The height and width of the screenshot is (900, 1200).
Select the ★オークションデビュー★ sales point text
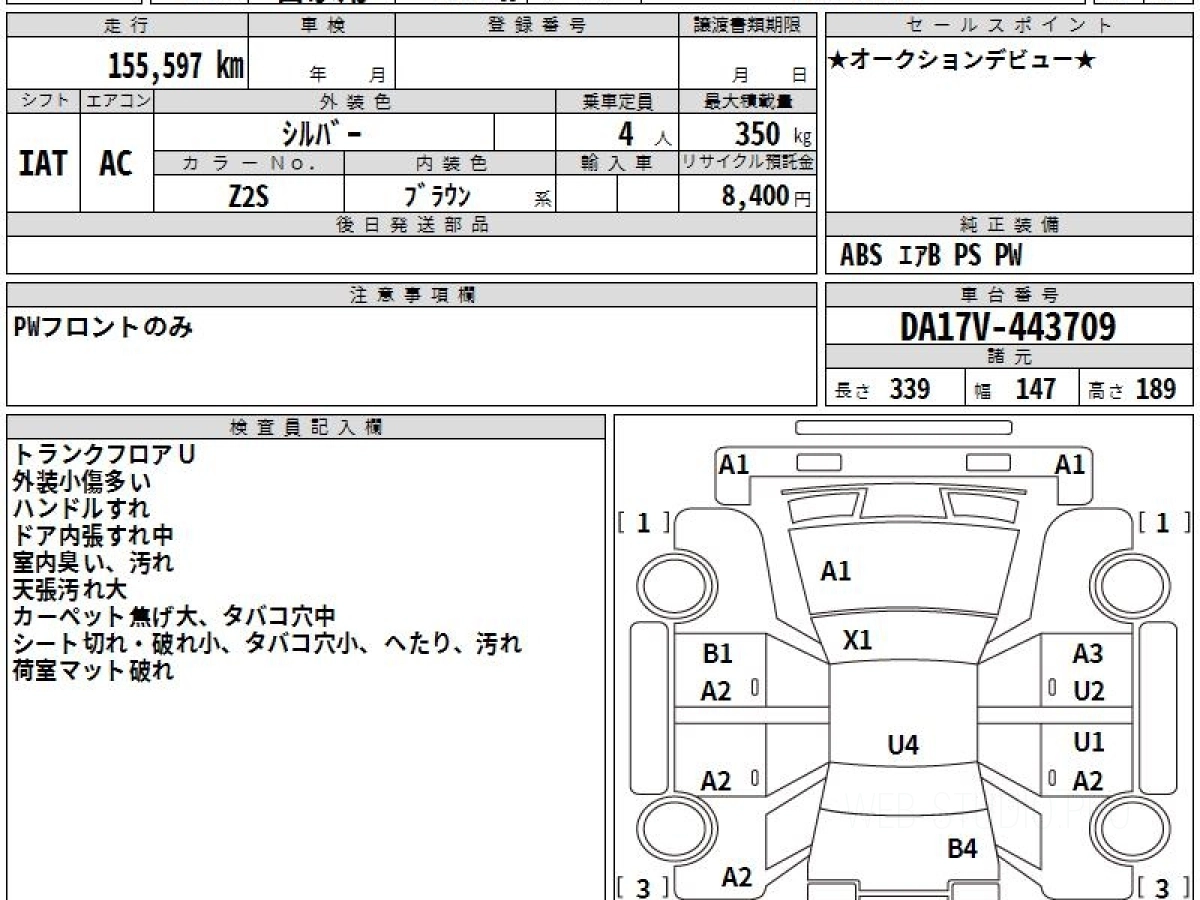click(x=962, y=62)
